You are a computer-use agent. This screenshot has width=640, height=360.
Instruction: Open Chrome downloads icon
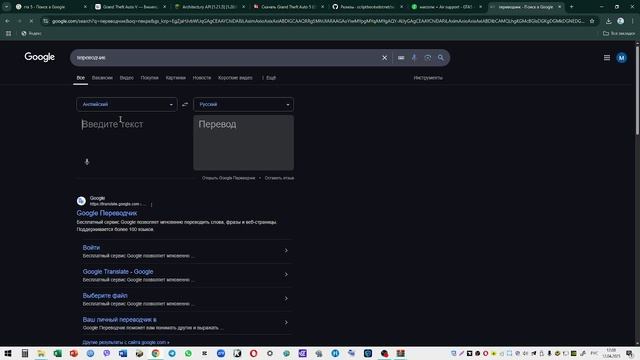pos(609,21)
